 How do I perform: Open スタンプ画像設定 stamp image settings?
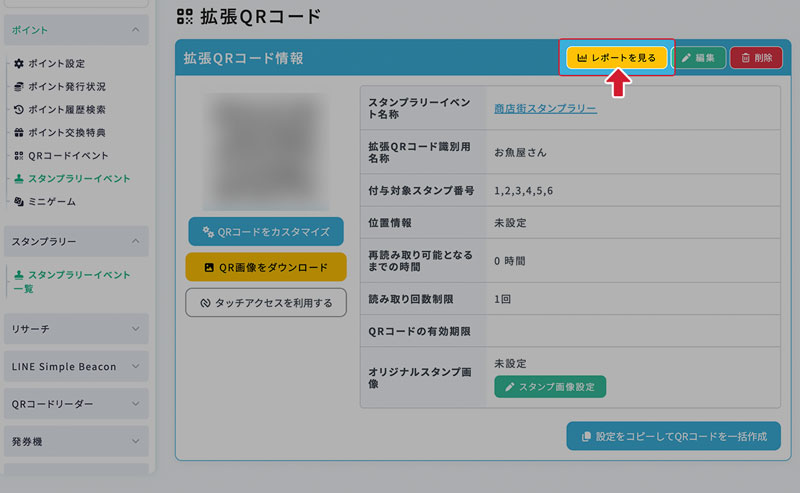(x=550, y=386)
